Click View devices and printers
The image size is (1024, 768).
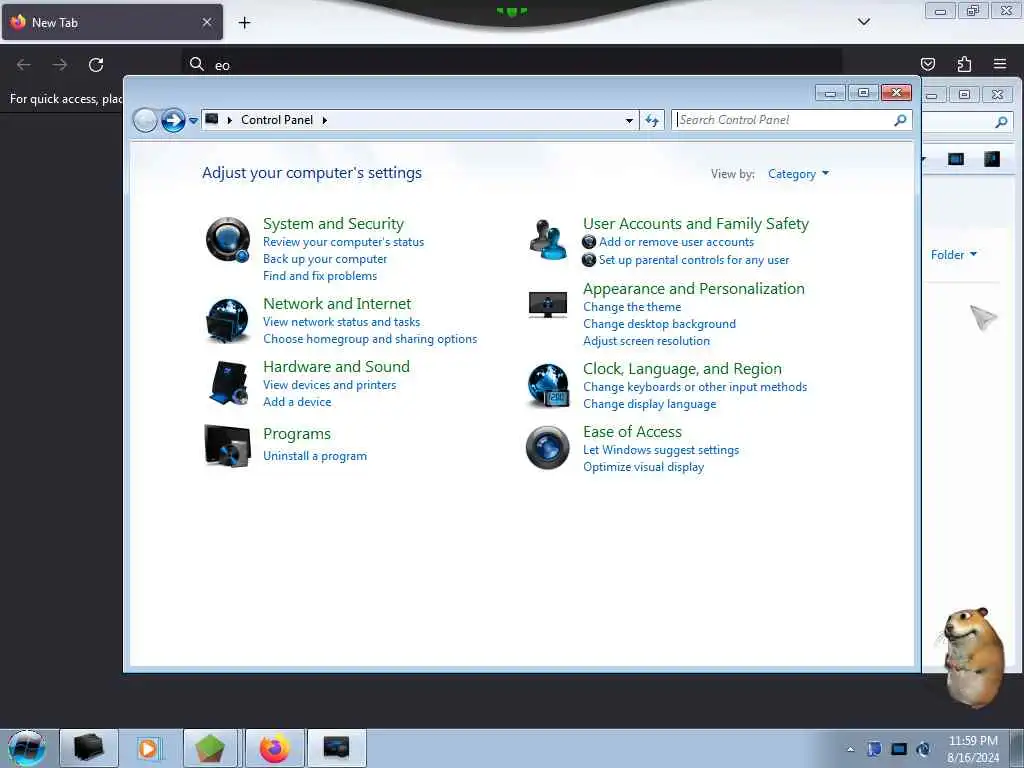[329, 385]
